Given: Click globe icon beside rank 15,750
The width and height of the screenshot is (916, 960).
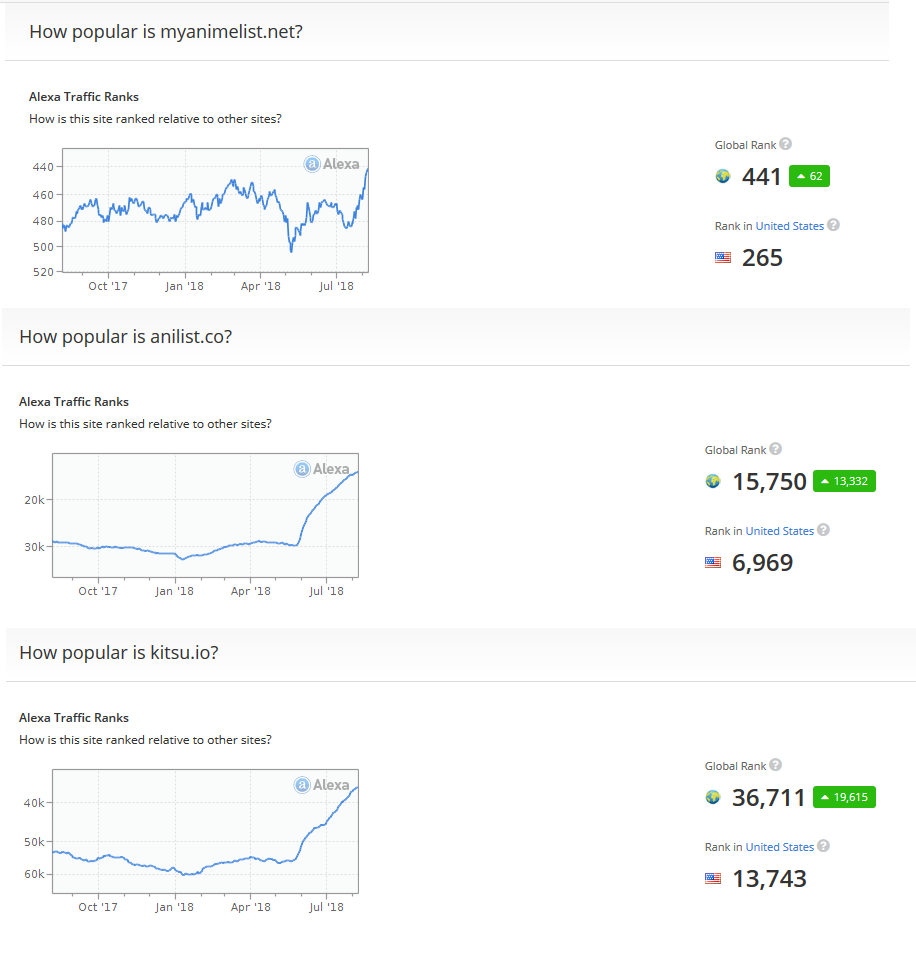Looking at the screenshot, I should (x=713, y=481).
